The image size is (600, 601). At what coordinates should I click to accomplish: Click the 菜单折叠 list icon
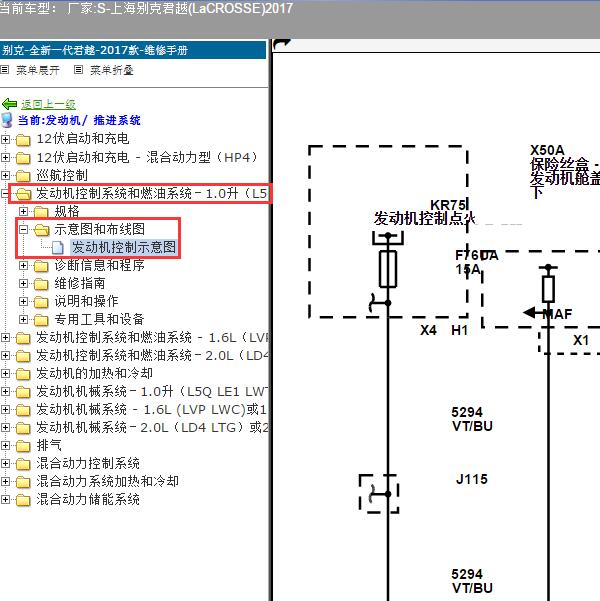(78, 70)
